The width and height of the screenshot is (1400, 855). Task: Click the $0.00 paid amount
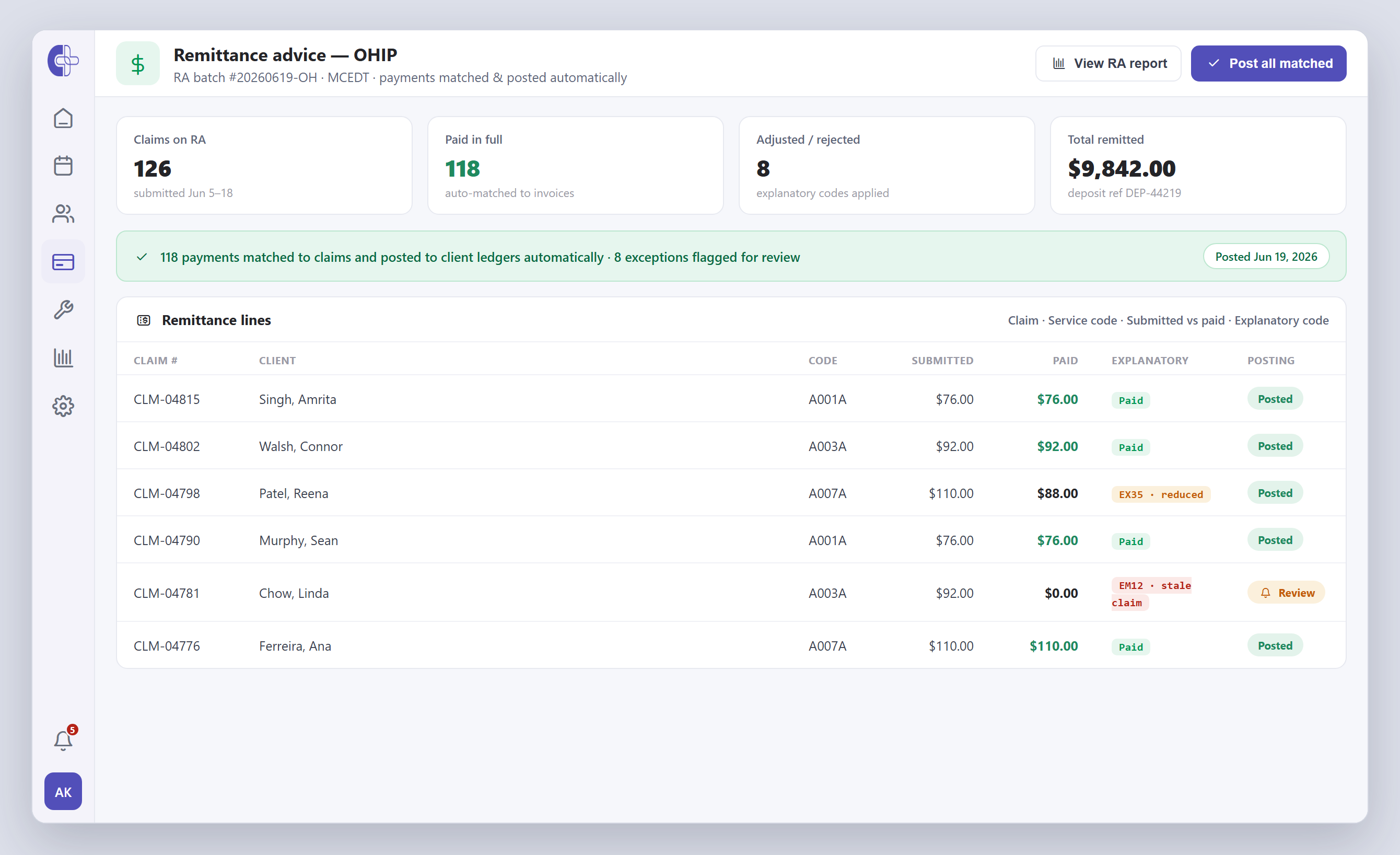(1061, 593)
